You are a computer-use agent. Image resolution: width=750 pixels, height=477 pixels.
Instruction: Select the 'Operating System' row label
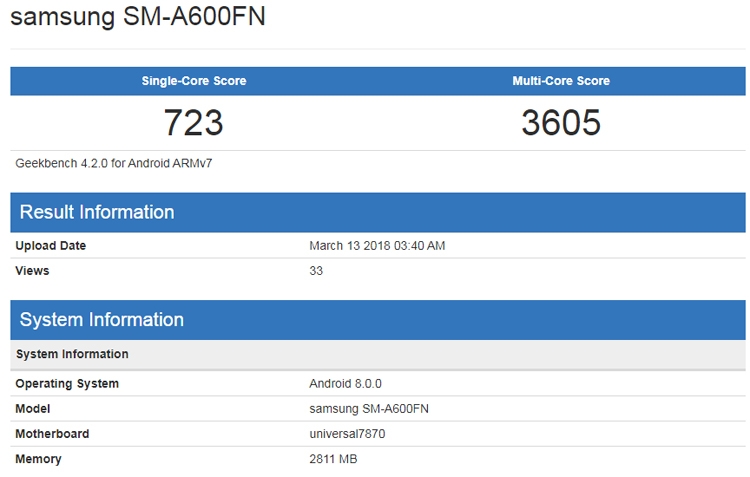pos(67,384)
